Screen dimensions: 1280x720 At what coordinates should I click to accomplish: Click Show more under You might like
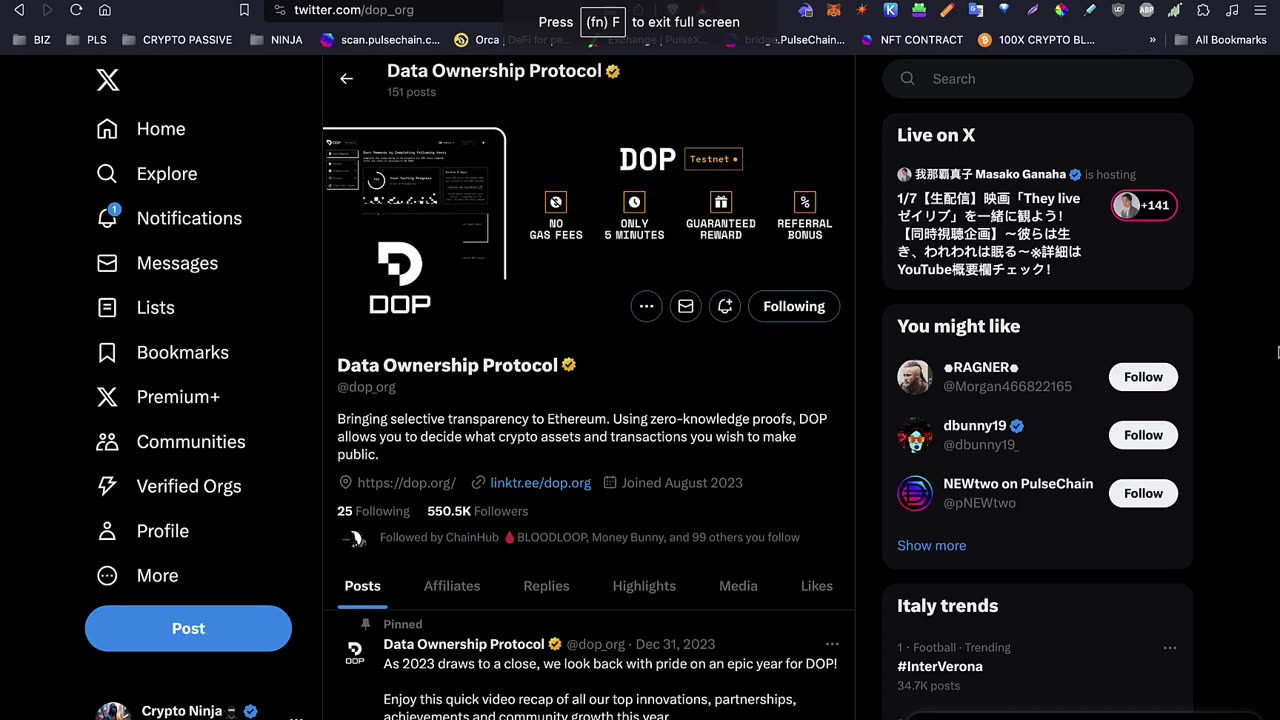click(931, 546)
